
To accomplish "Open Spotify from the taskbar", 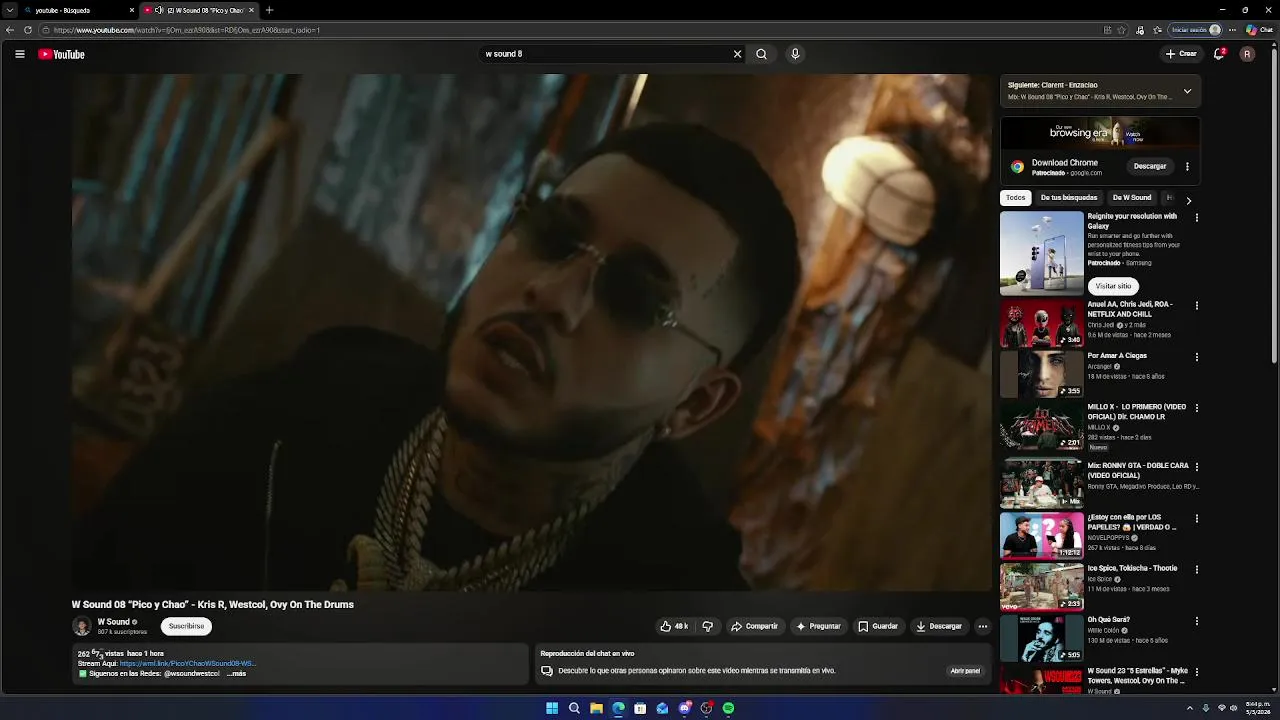I will [728, 708].
